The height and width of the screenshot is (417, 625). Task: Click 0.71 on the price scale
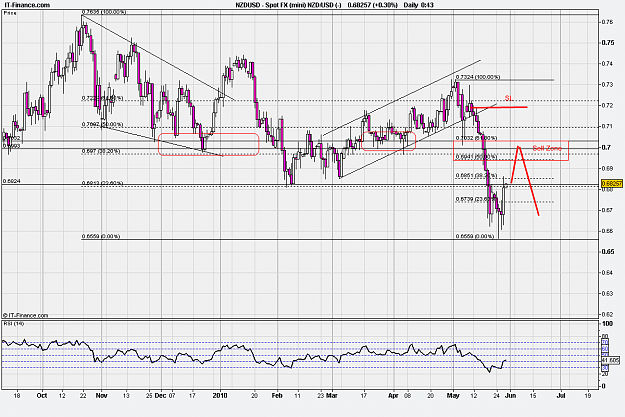(x=607, y=126)
